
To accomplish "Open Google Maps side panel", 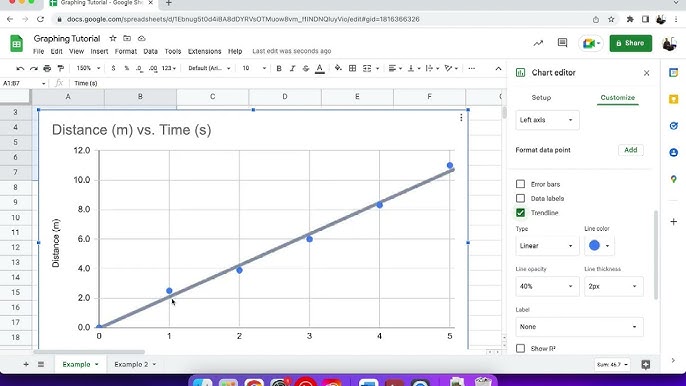I will click(673, 179).
